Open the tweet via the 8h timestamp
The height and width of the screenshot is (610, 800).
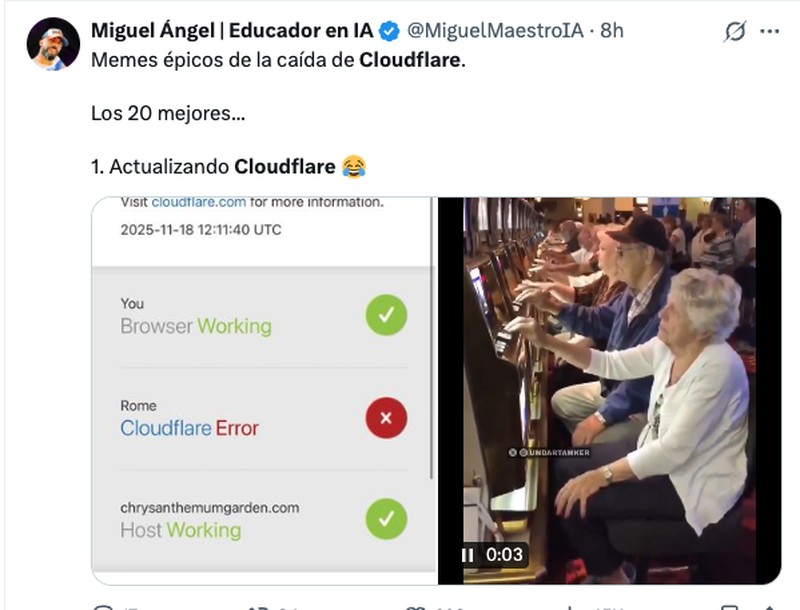point(612,31)
